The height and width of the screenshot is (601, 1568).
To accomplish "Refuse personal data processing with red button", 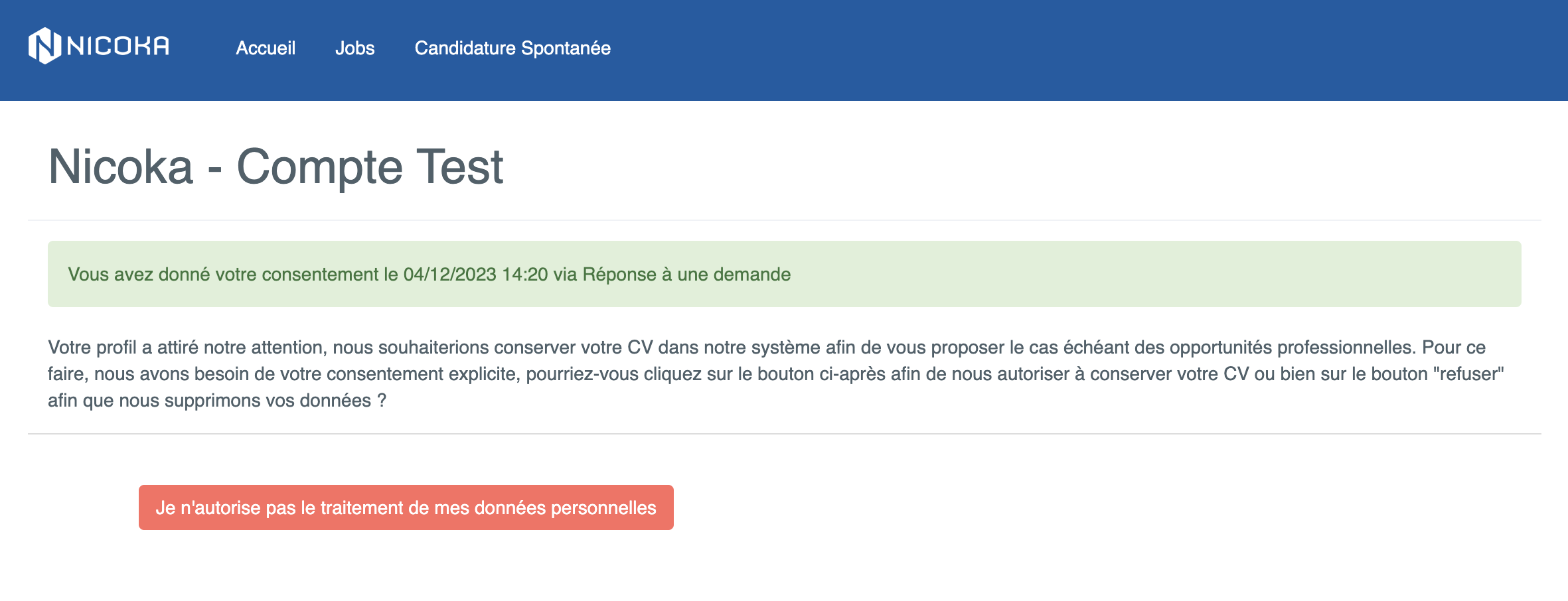I will pyautogui.click(x=406, y=507).
